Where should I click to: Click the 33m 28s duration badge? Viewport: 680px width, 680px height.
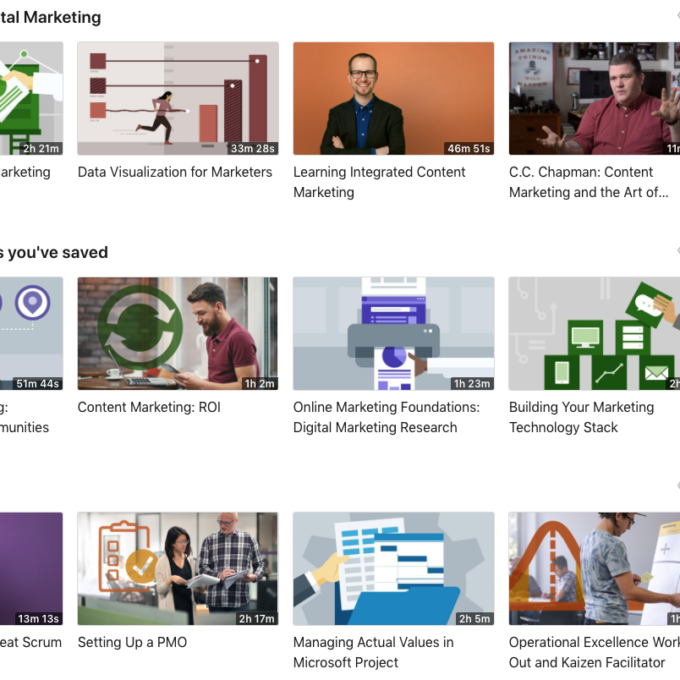point(252,148)
